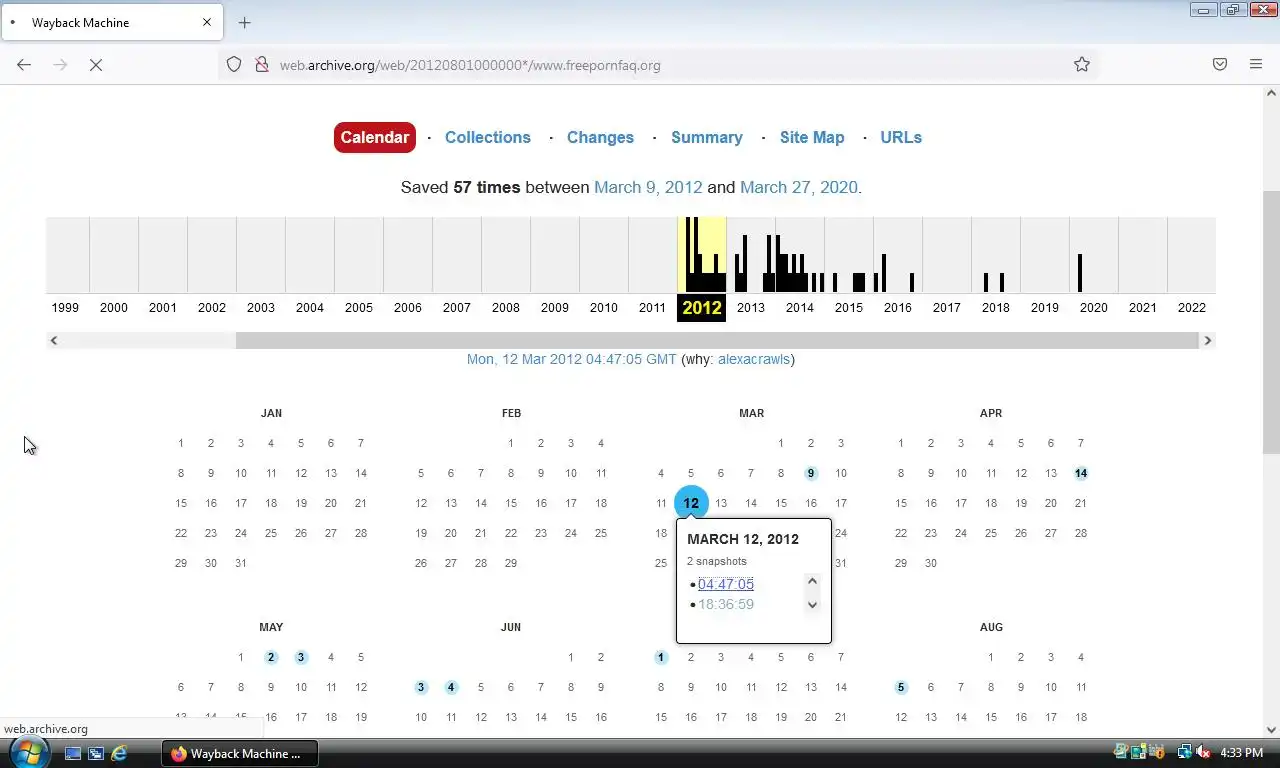
Task: Open the 18:36:59 snapshot
Action: (726, 604)
